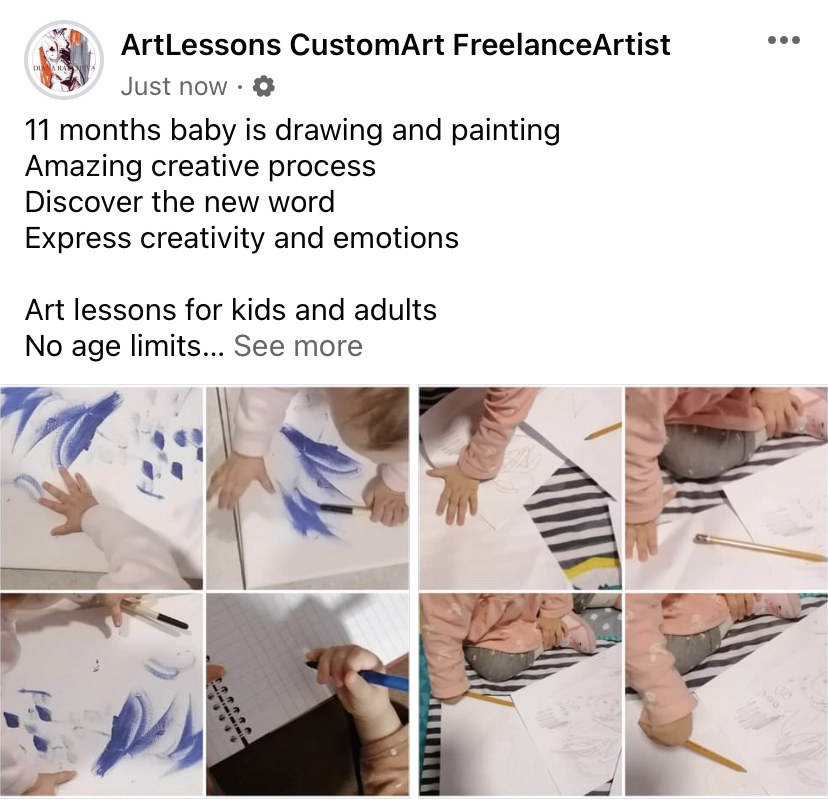The height and width of the screenshot is (803, 828).
Task: Click the audience settings gear icon
Action: point(264,87)
